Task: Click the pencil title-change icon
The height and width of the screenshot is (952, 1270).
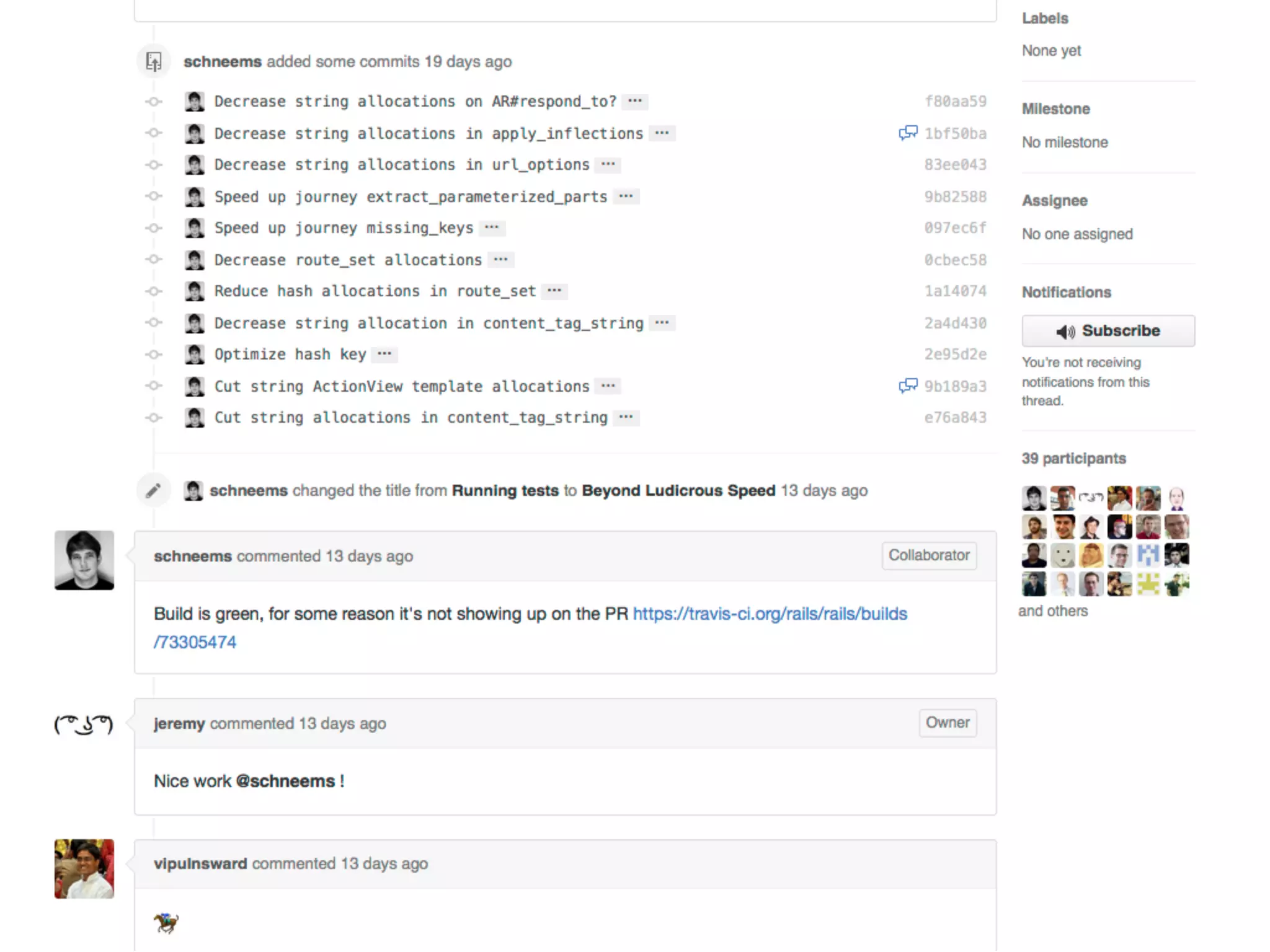Action: 153,491
